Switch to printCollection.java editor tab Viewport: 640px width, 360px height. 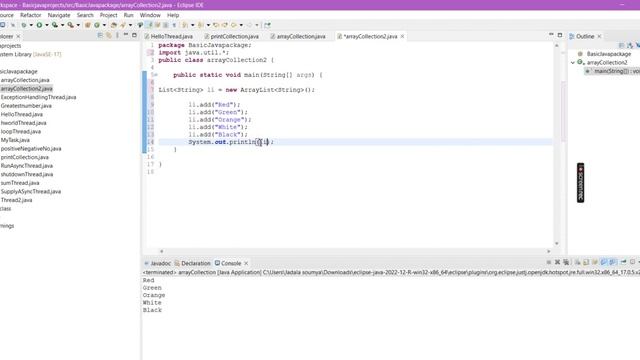pyautogui.click(x=231, y=36)
